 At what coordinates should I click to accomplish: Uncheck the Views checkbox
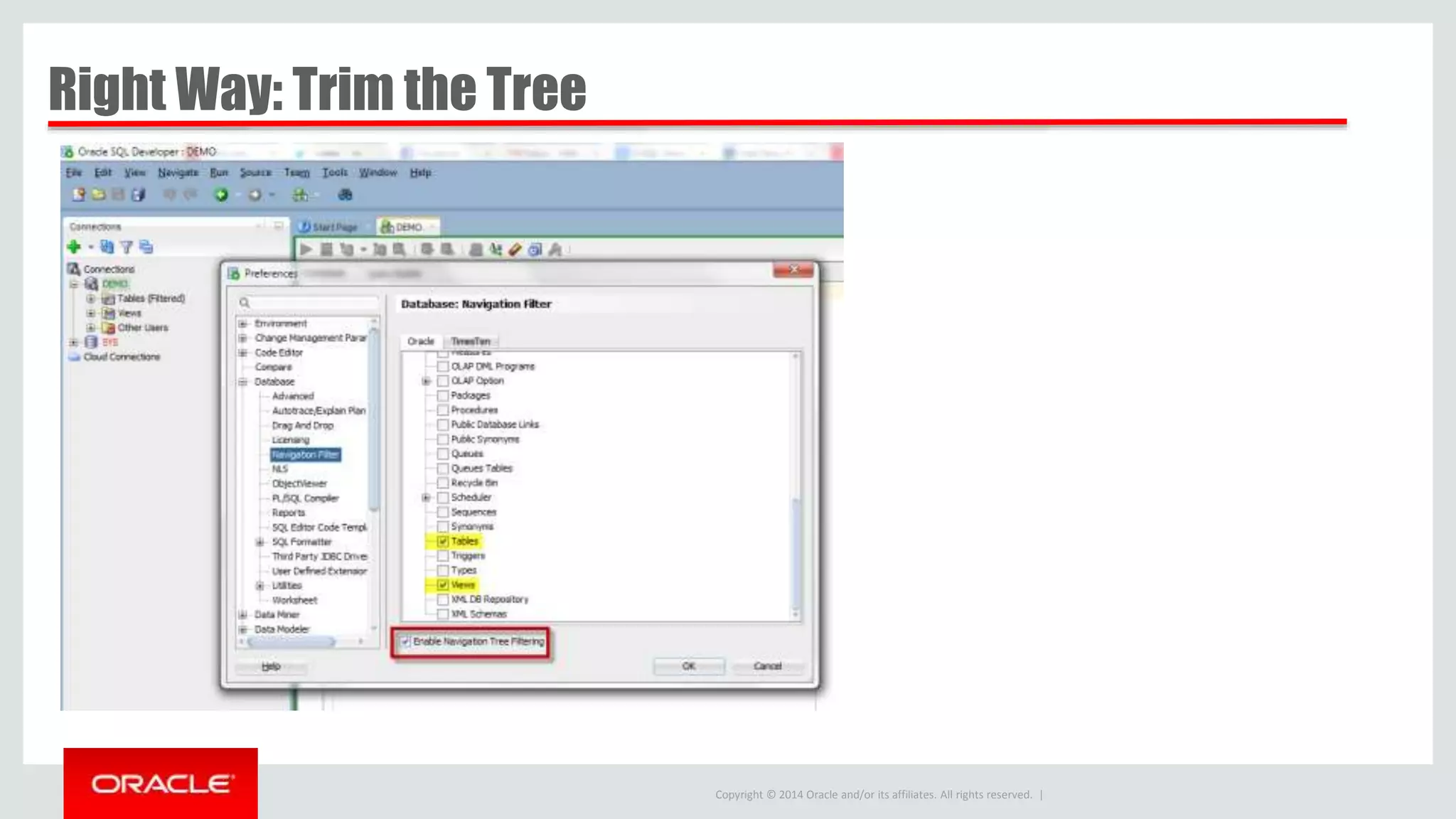[443, 585]
